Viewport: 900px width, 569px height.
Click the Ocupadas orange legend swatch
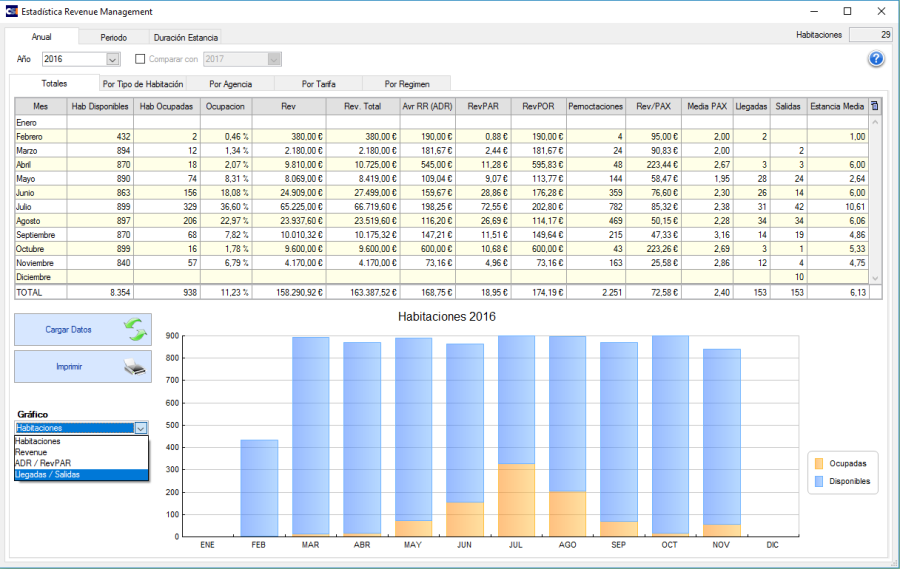click(819, 463)
